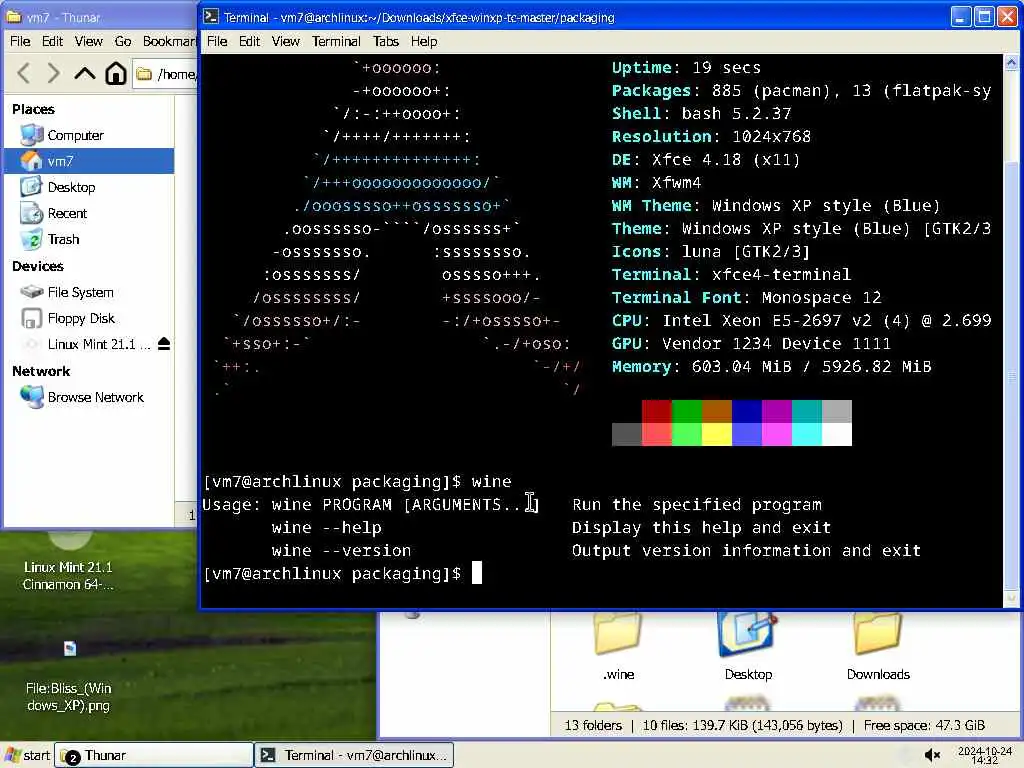Viewport: 1024px width, 768px height.
Task: Click Thunar taskbar button
Action: click(x=153, y=755)
